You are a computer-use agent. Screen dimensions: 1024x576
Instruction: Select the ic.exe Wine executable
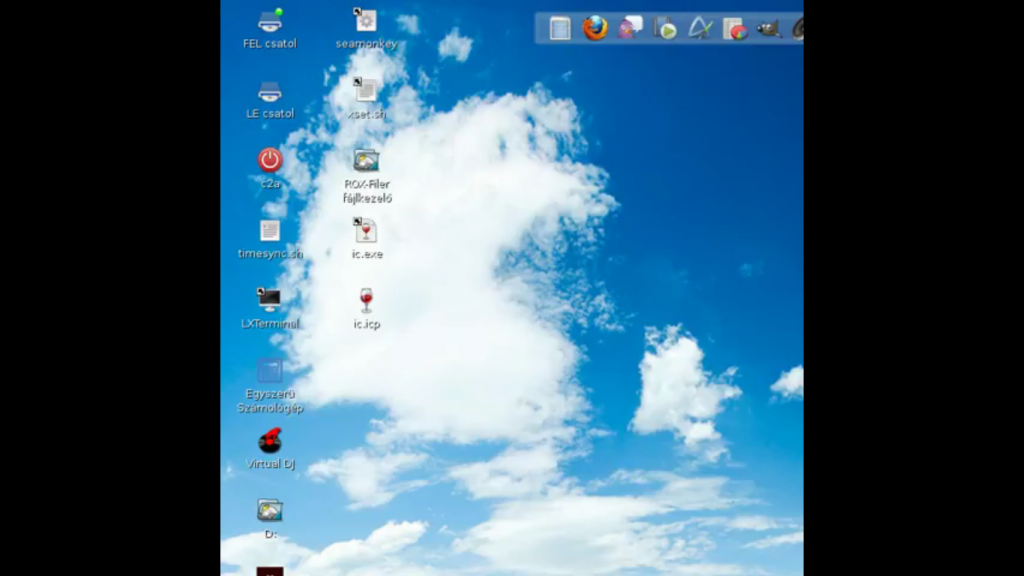pyautogui.click(x=366, y=231)
